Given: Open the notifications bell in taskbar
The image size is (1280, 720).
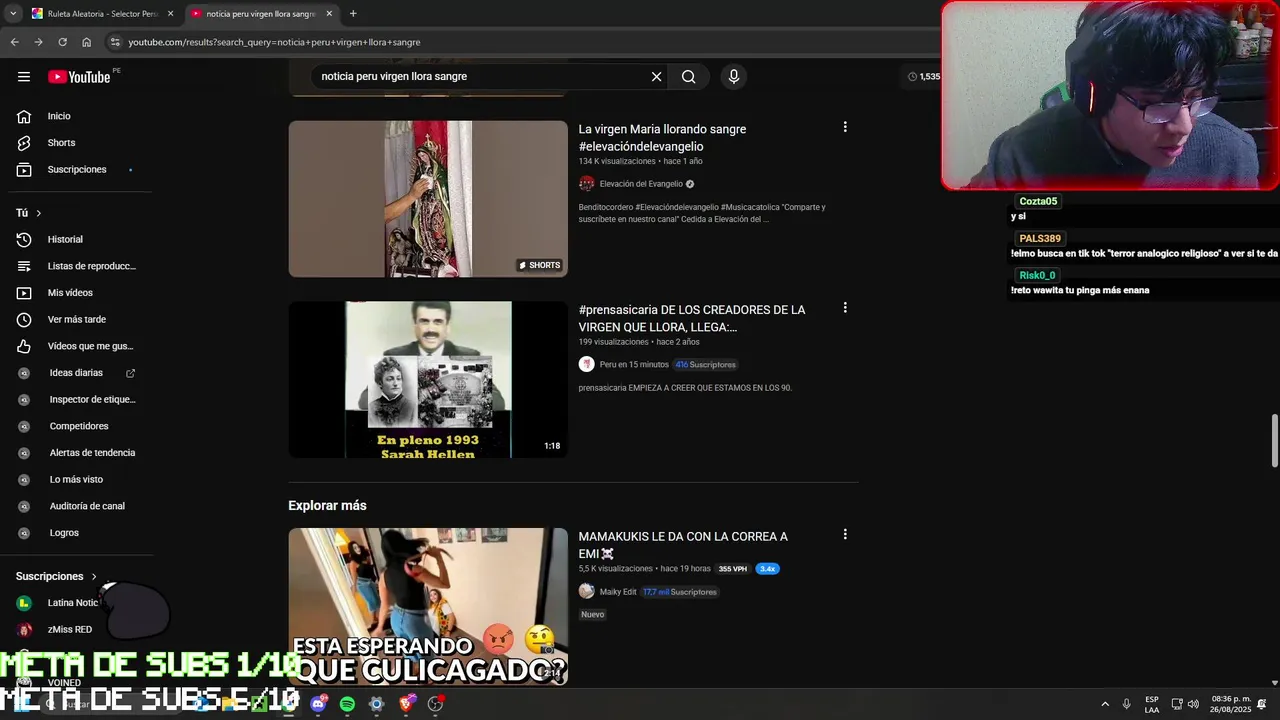Looking at the screenshot, I should 1262,704.
